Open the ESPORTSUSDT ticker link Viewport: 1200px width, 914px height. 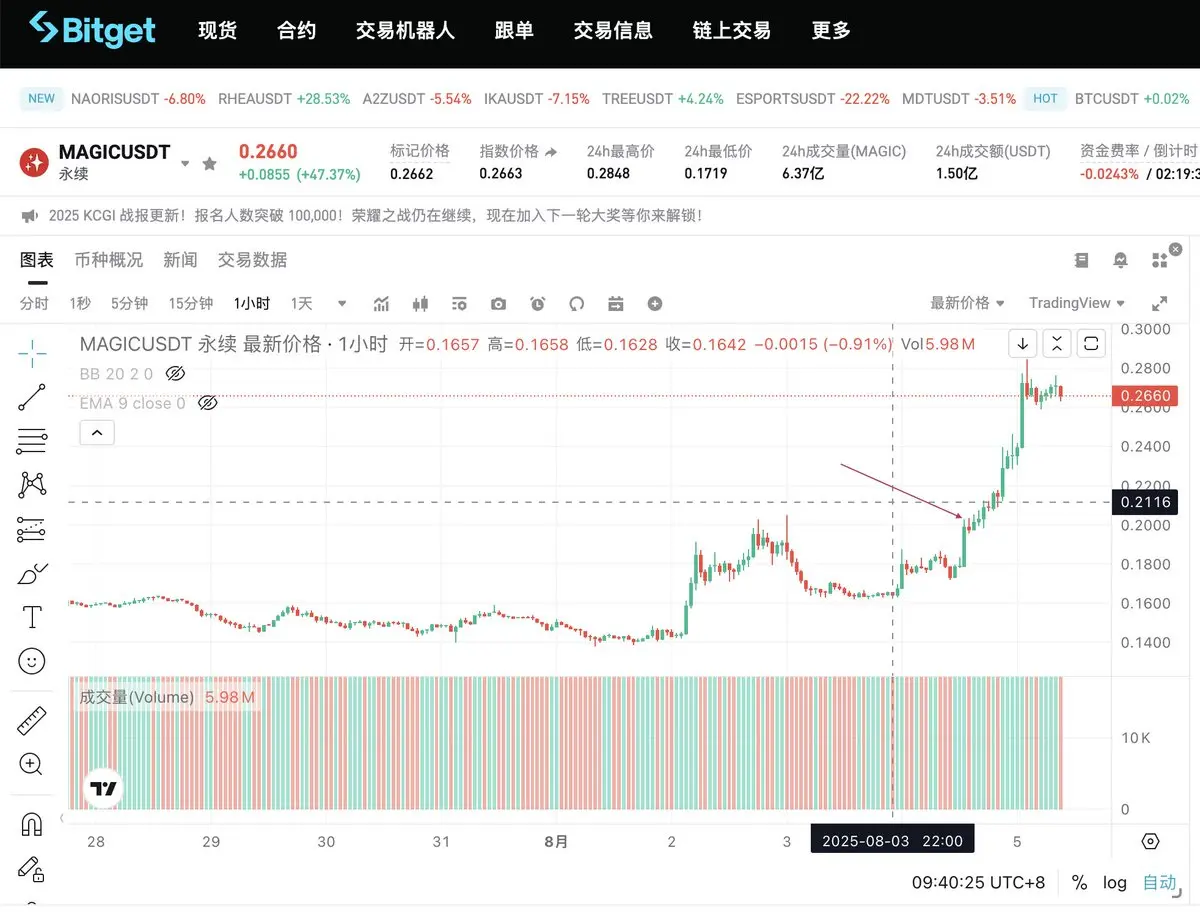click(812, 99)
